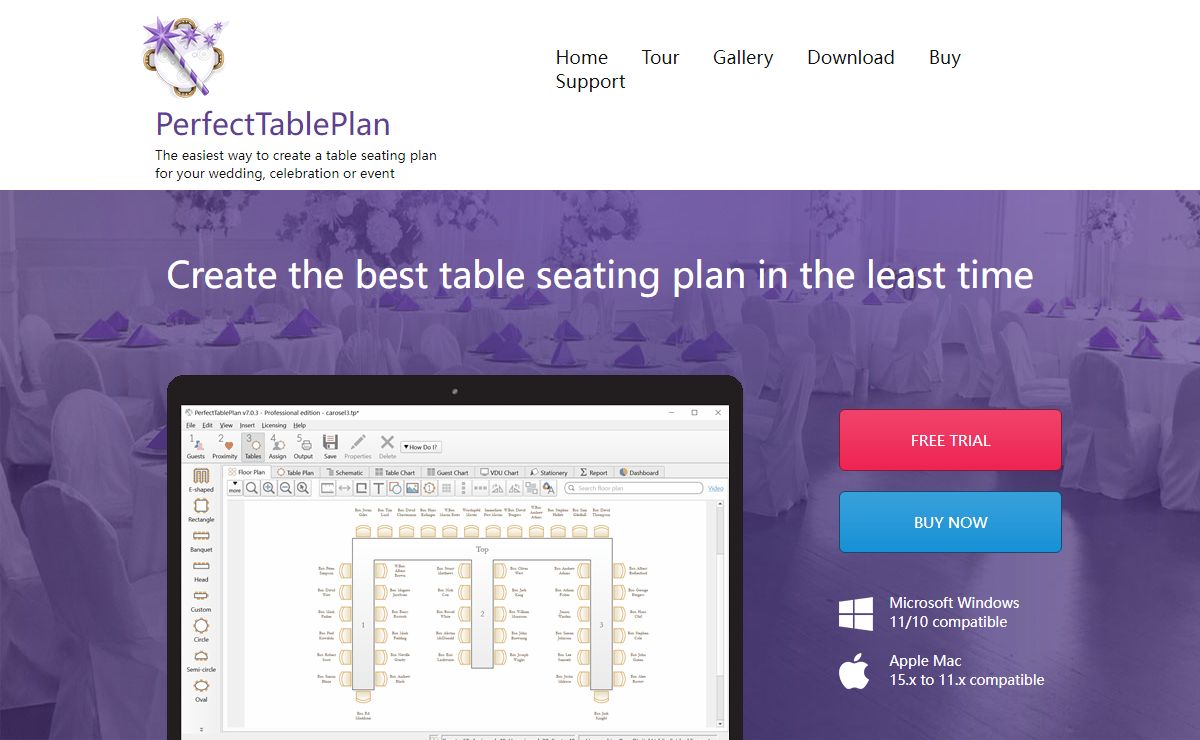Insert a Circle table from the sidebar

(x=202, y=631)
